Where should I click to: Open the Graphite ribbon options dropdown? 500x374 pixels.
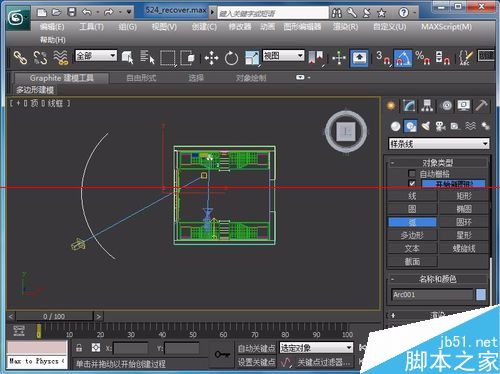click(303, 77)
